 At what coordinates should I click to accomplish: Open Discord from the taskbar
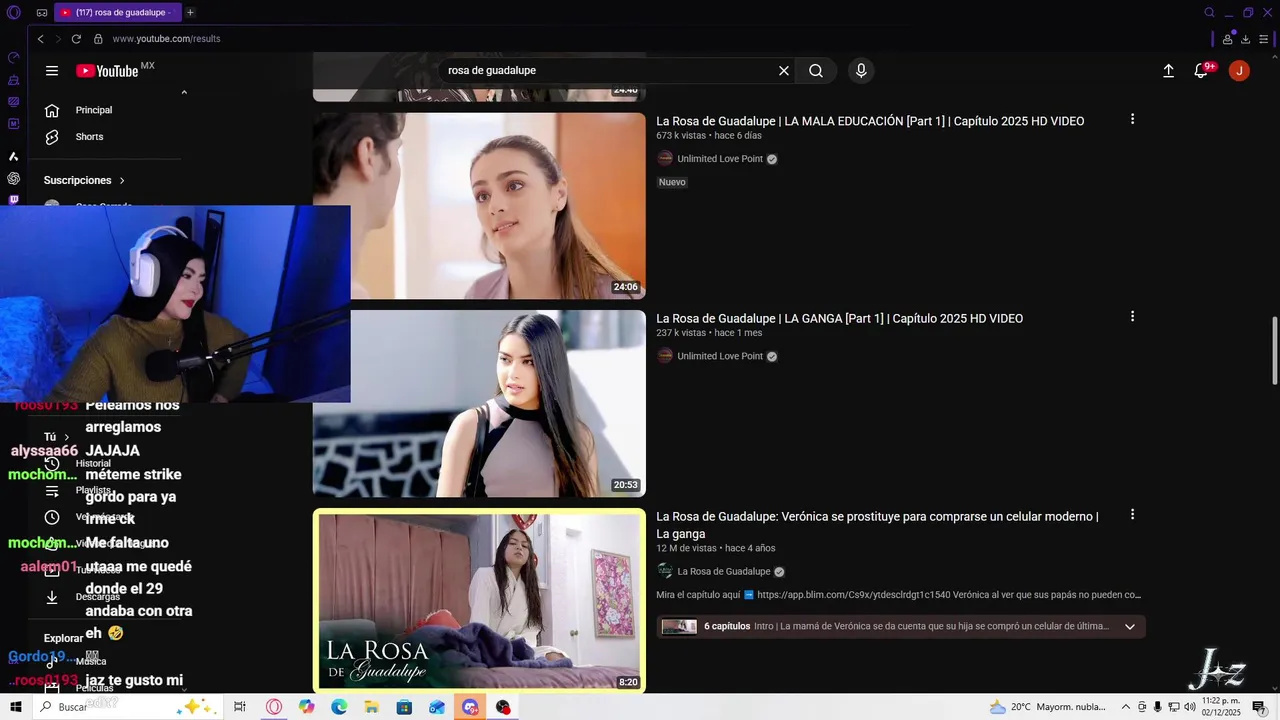470,707
